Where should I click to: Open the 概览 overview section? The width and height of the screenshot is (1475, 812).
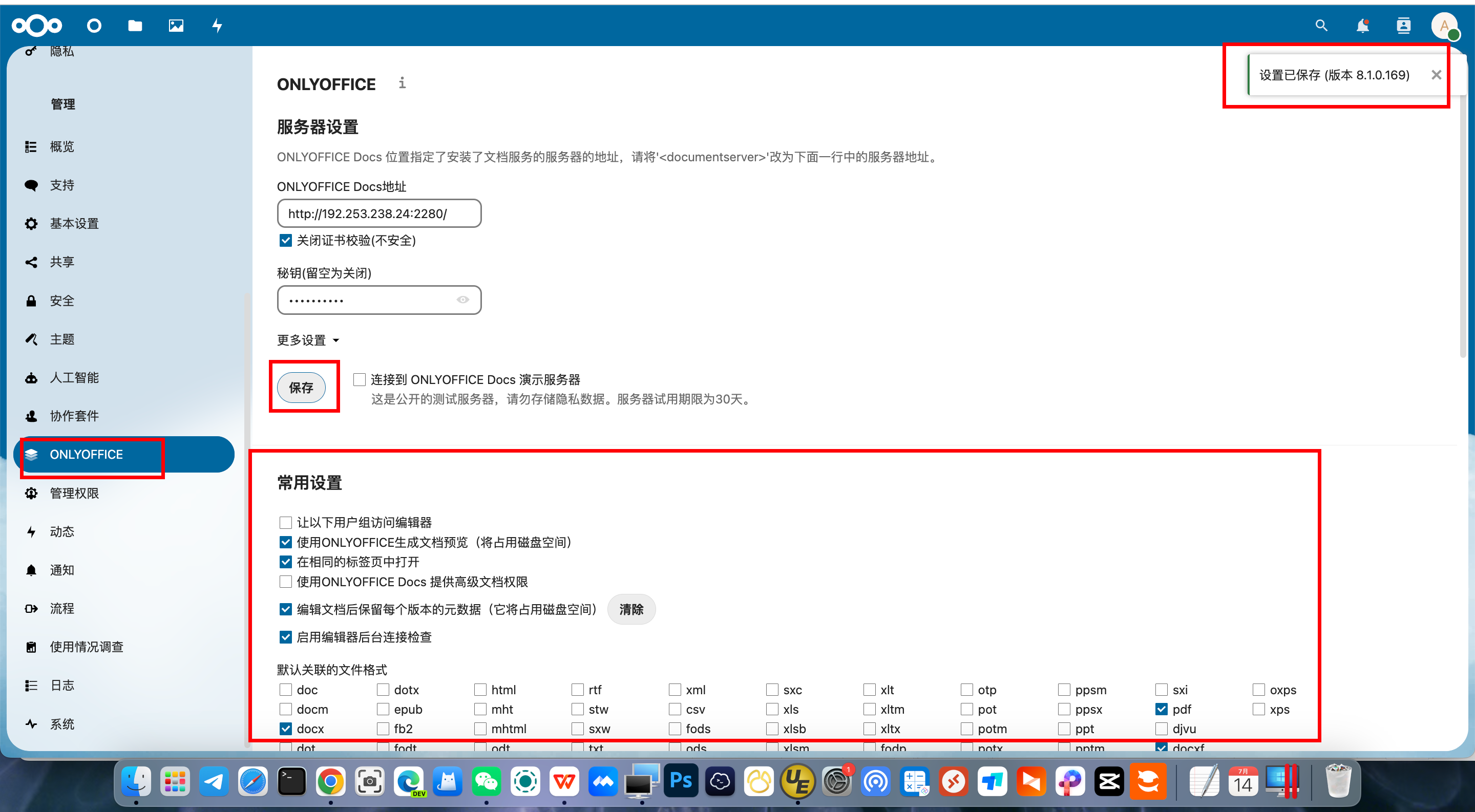123,146
